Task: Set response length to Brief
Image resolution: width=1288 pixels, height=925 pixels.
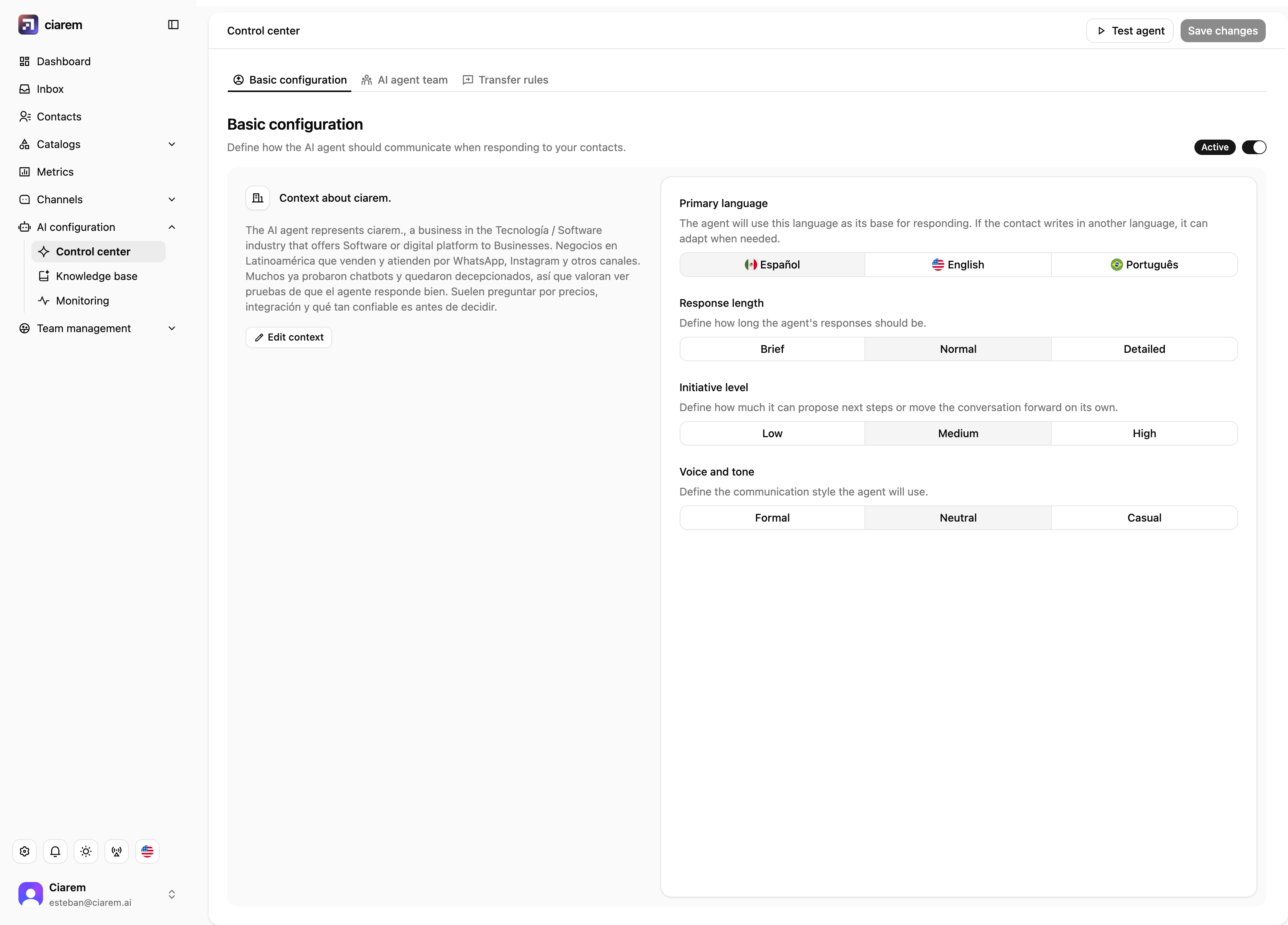Action: pyautogui.click(x=772, y=349)
